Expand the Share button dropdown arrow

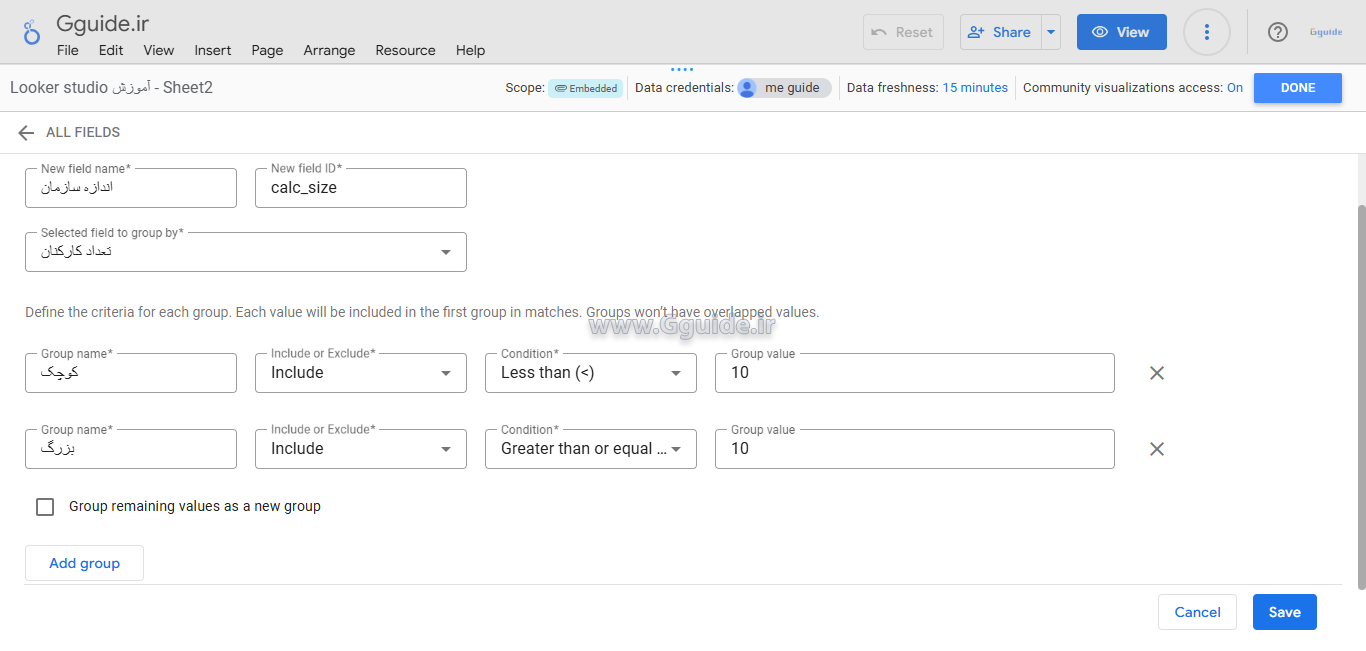pyautogui.click(x=1051, y=32)
